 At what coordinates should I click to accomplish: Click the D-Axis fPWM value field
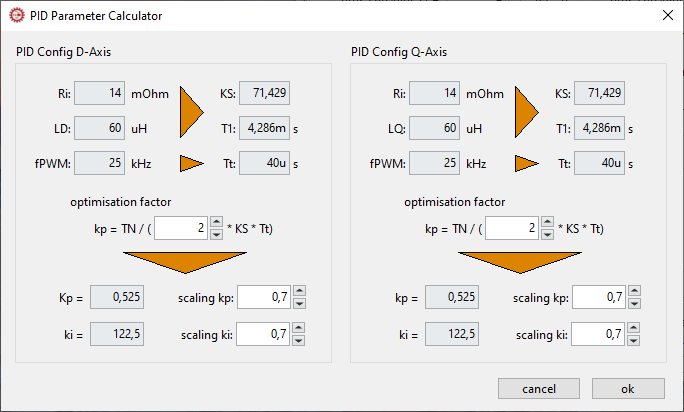pos(99,163)
